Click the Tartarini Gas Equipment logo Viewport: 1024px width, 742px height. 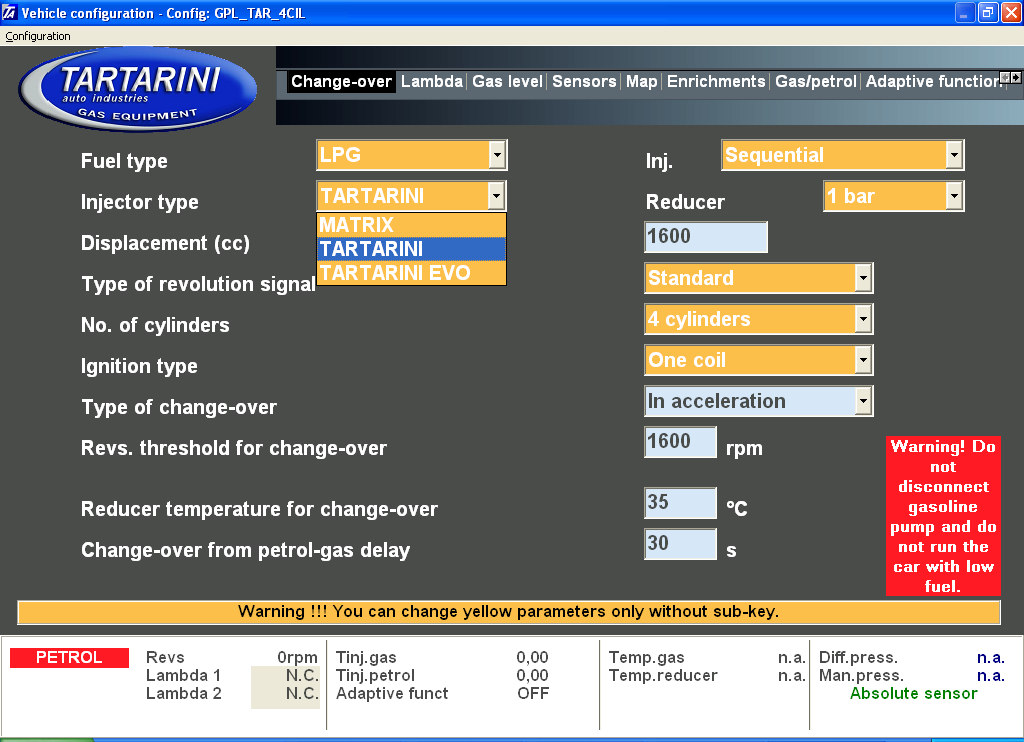pyautogui.click(x=138, y=89)
